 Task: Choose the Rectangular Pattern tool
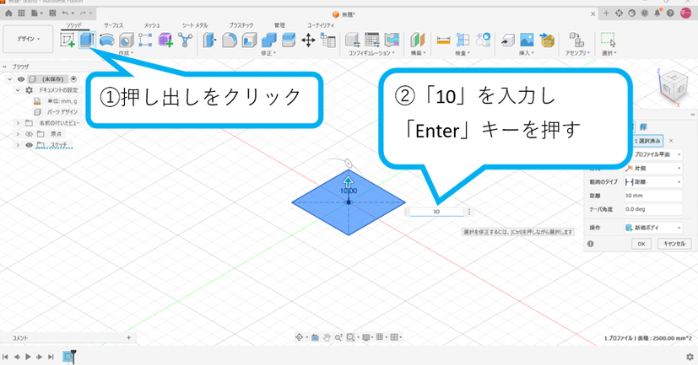[146, 40]
